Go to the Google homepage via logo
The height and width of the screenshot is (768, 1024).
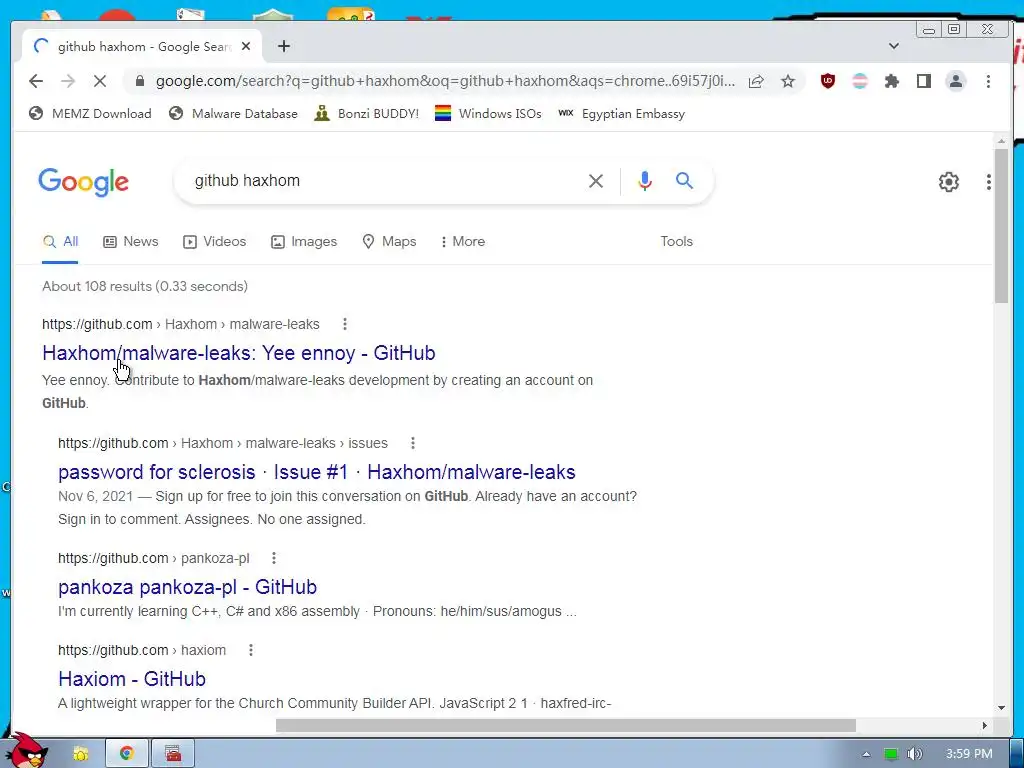[84, 182]
